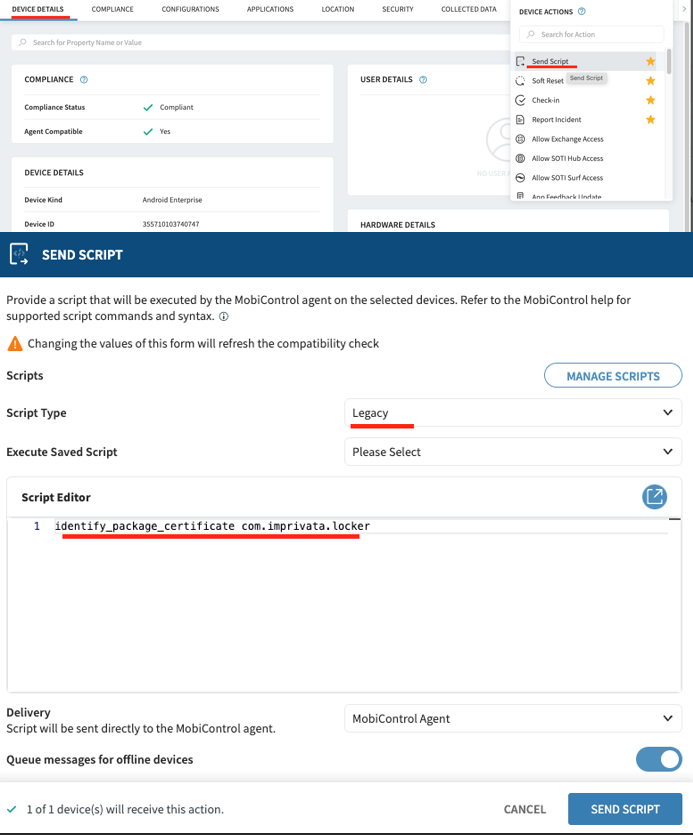The image size is (693, 835).
Task: Click the tabs scroll-right chevron
Action: coord(684,9)
